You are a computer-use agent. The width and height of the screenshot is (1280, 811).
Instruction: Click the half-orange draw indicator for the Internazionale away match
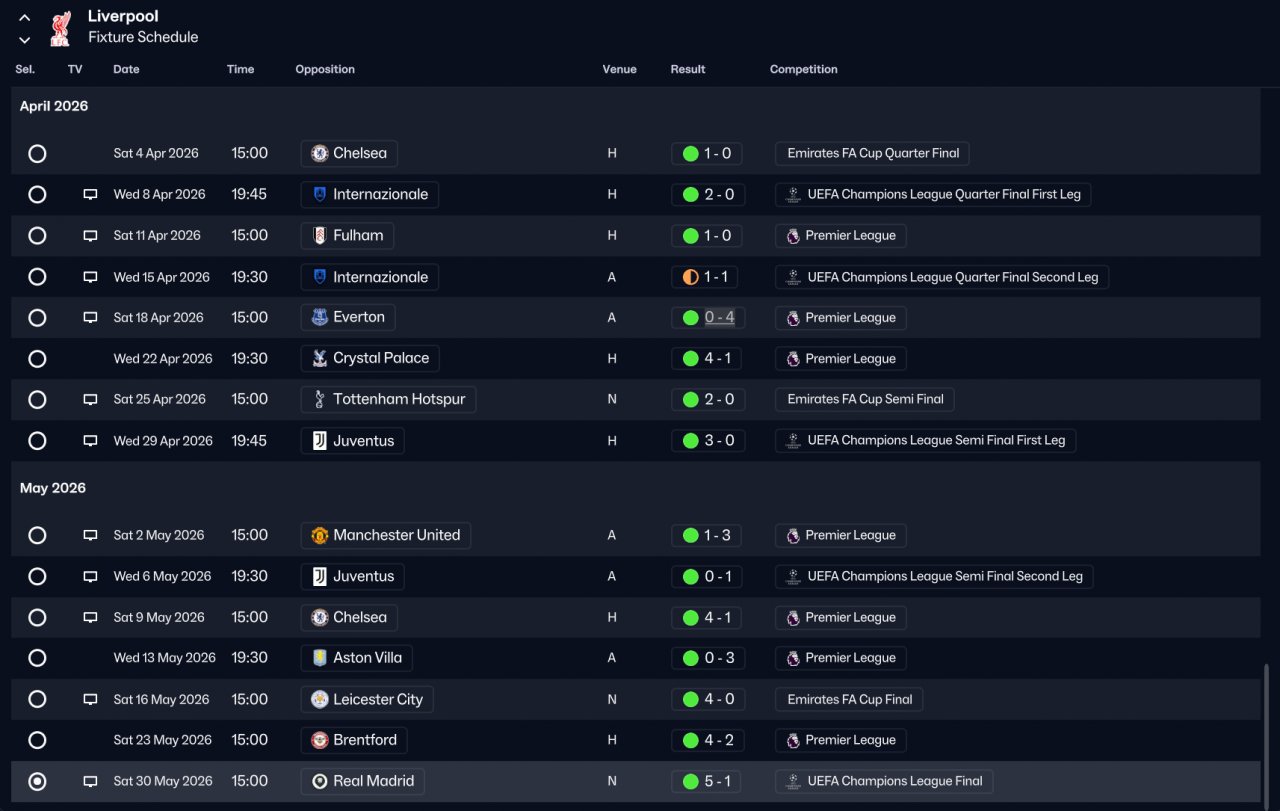(690, 278)
